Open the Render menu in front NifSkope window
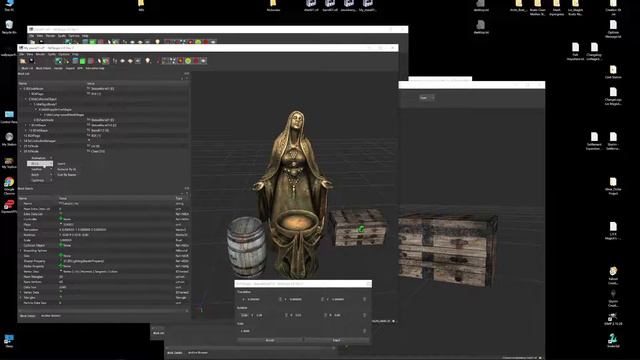The height and width of the screenshot is (360, 640). [x=40, y=54]
